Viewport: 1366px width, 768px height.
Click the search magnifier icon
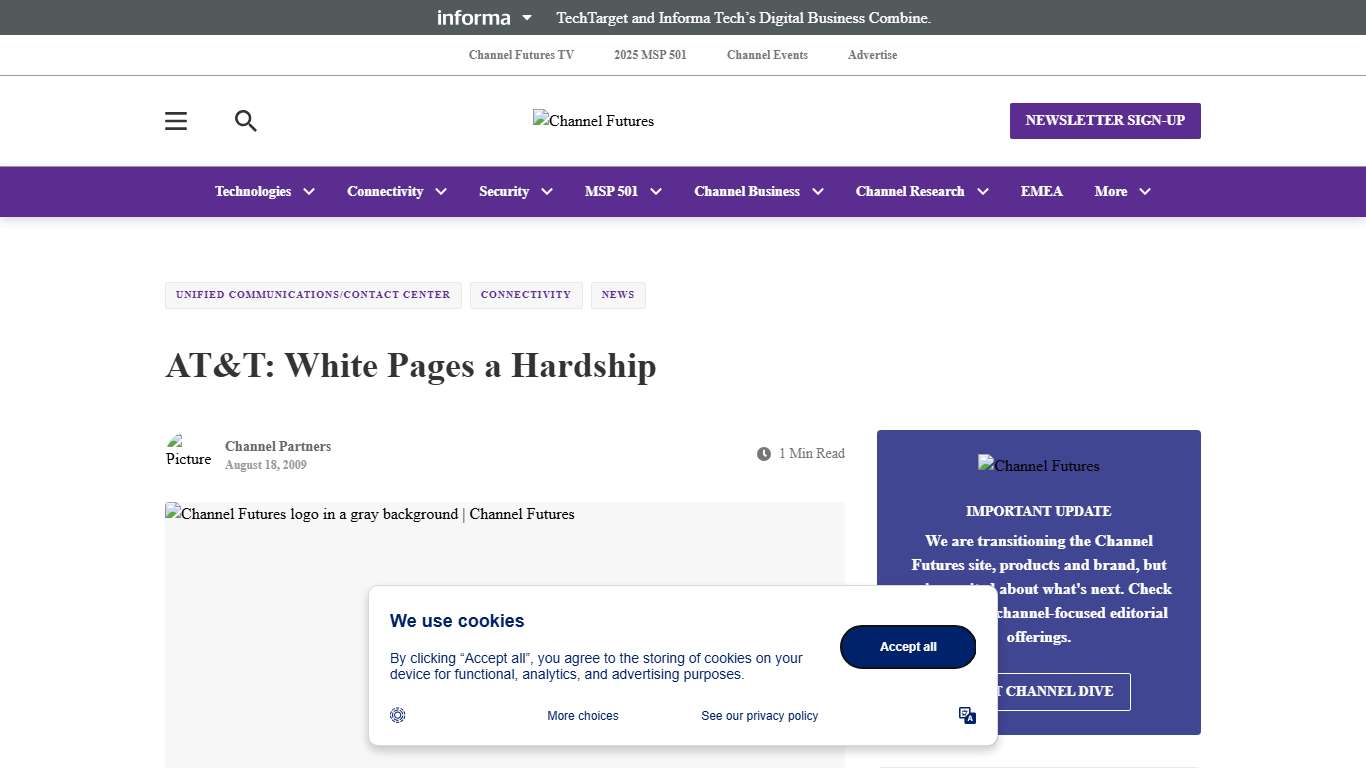[245, 121]
